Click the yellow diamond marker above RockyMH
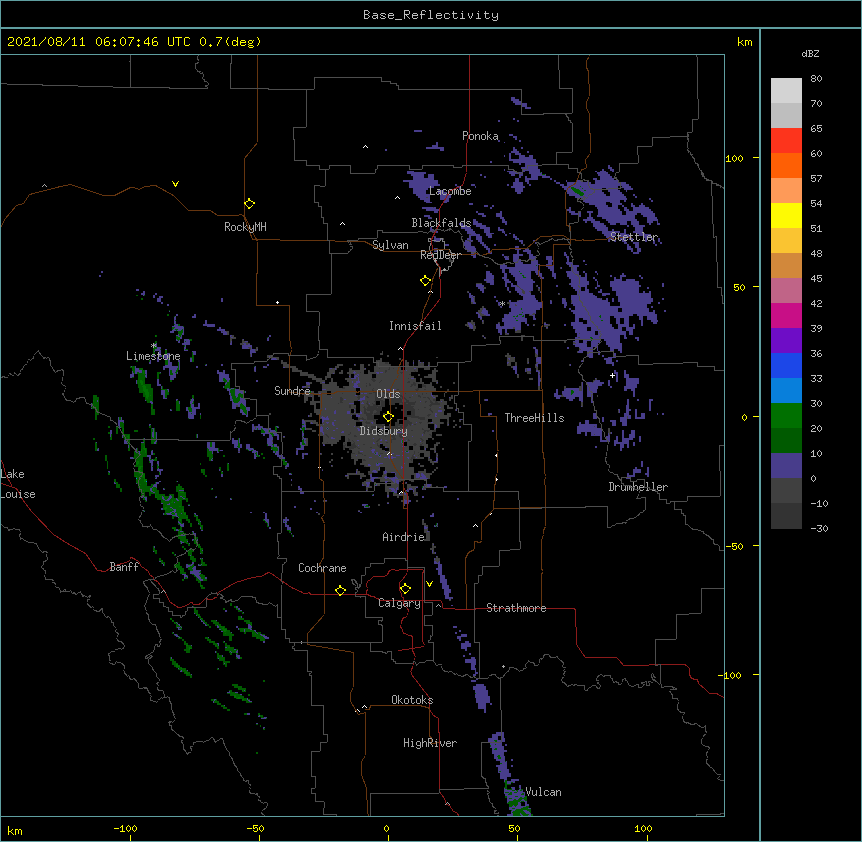Image resolution: width=862 pixels, height=842 pixels. coord(249,204)
